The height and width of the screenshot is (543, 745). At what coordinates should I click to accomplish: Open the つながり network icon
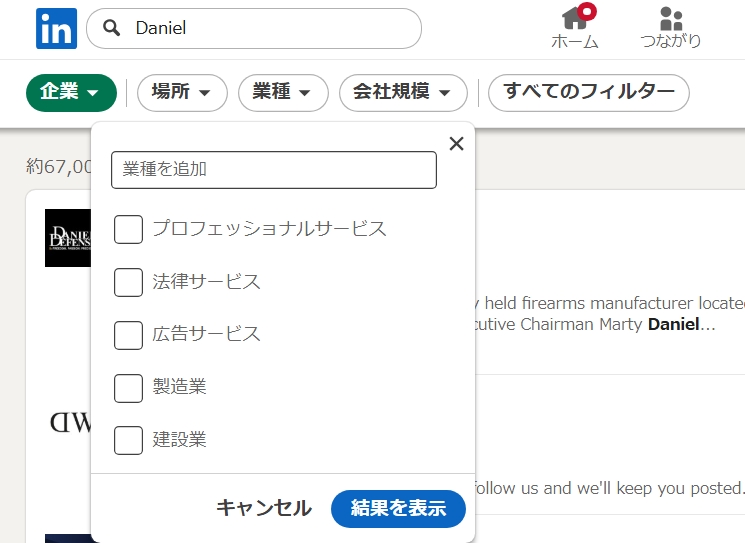(671, 19)
